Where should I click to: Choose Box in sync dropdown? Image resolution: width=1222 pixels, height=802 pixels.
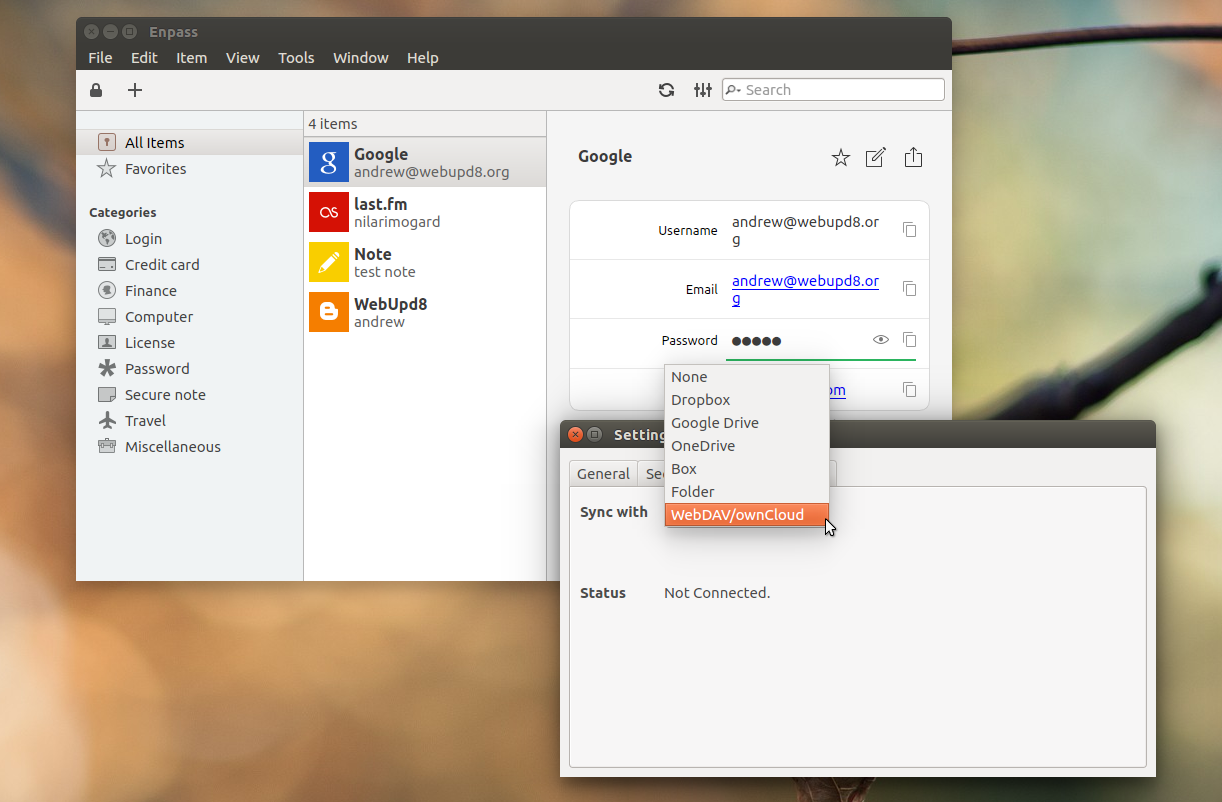tap(747, 469)
